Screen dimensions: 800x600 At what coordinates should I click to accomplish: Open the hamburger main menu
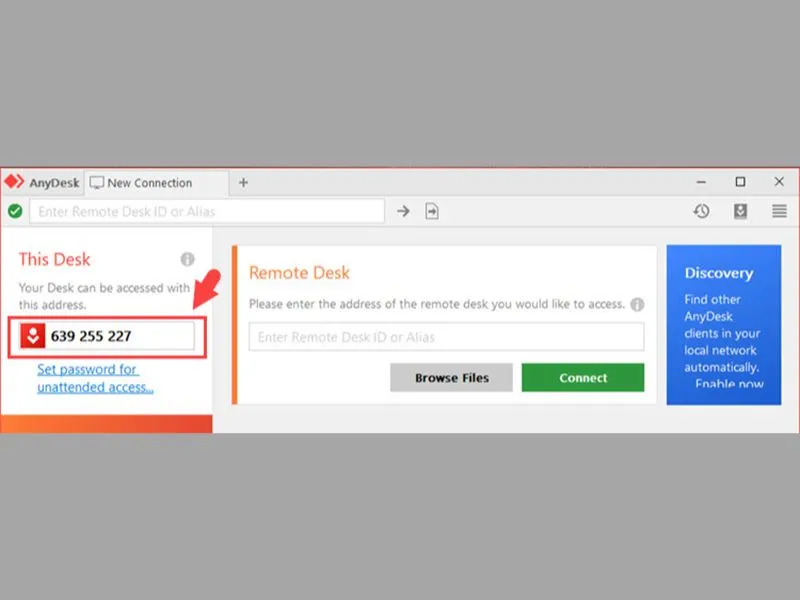click(779, 211)
